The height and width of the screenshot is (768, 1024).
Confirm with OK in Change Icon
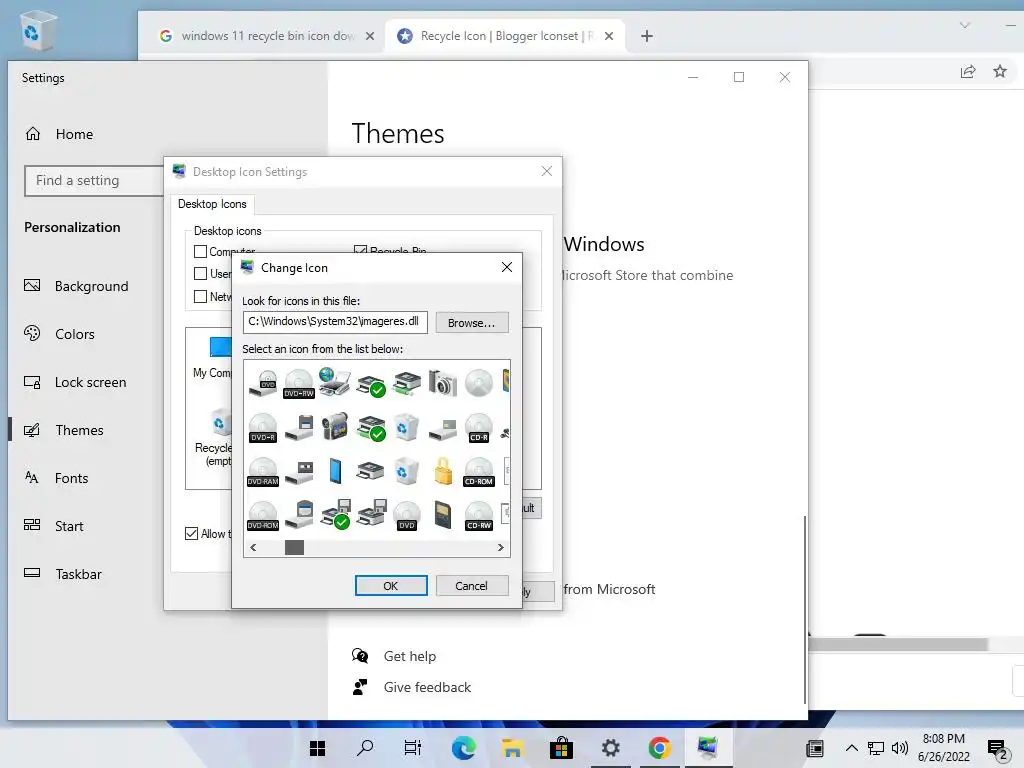391,586
